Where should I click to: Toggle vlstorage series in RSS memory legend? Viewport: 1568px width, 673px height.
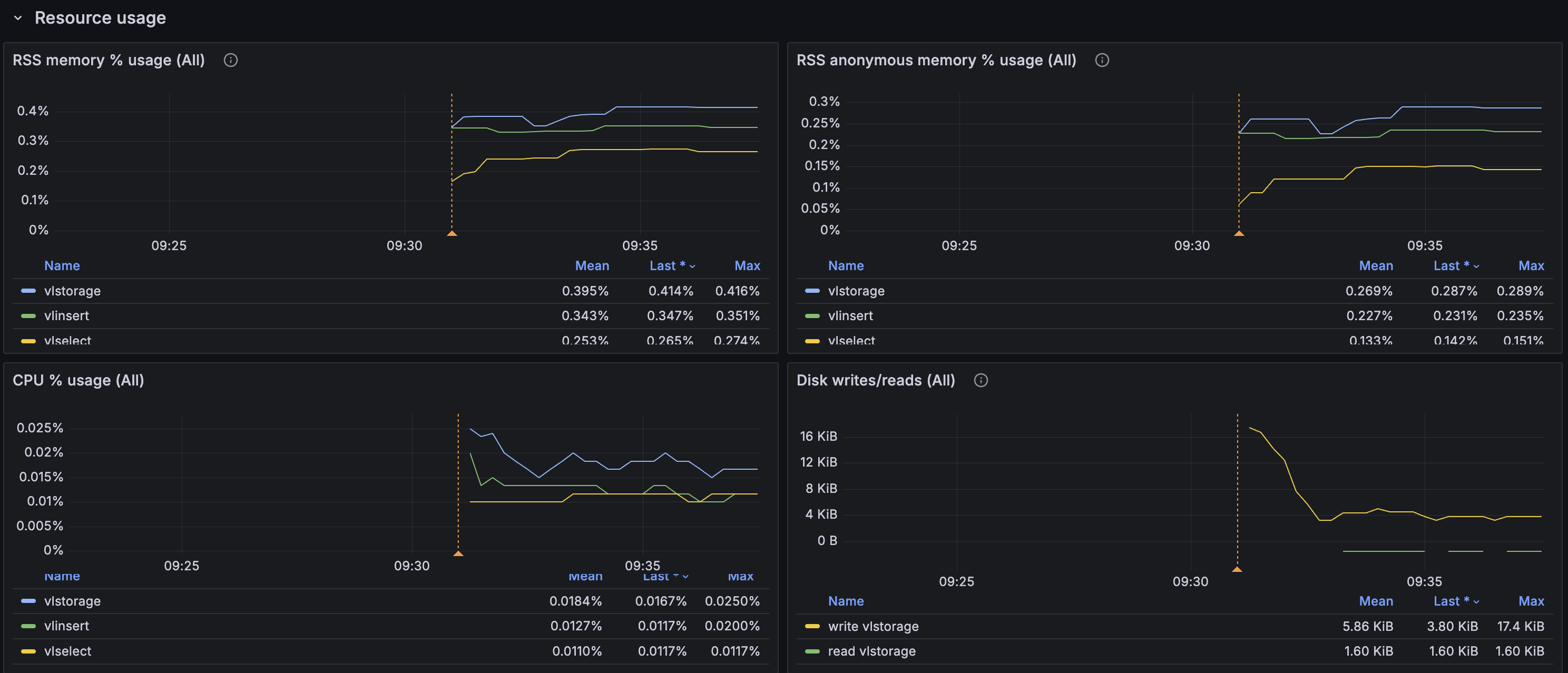pos(72,291)
